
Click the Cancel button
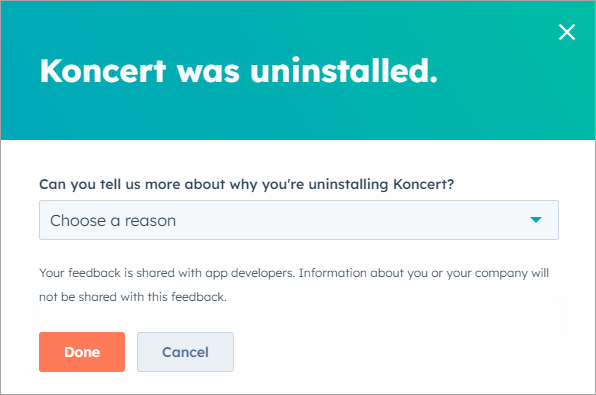(185, 352)
